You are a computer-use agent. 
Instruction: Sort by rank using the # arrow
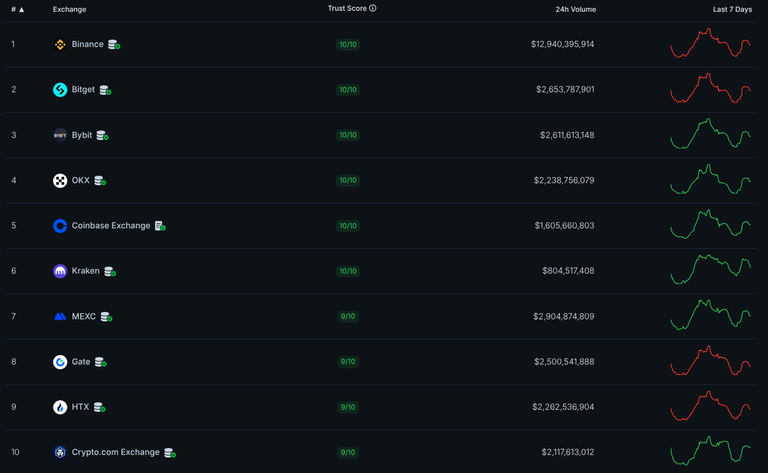21,10
